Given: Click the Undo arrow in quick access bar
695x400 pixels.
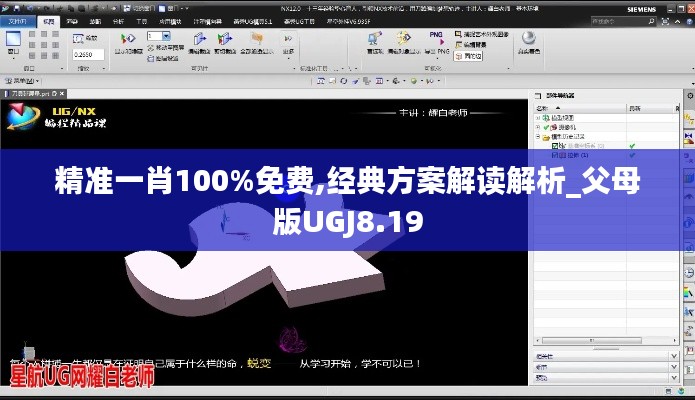Looking at the screenshot, I should pos(30,8).
